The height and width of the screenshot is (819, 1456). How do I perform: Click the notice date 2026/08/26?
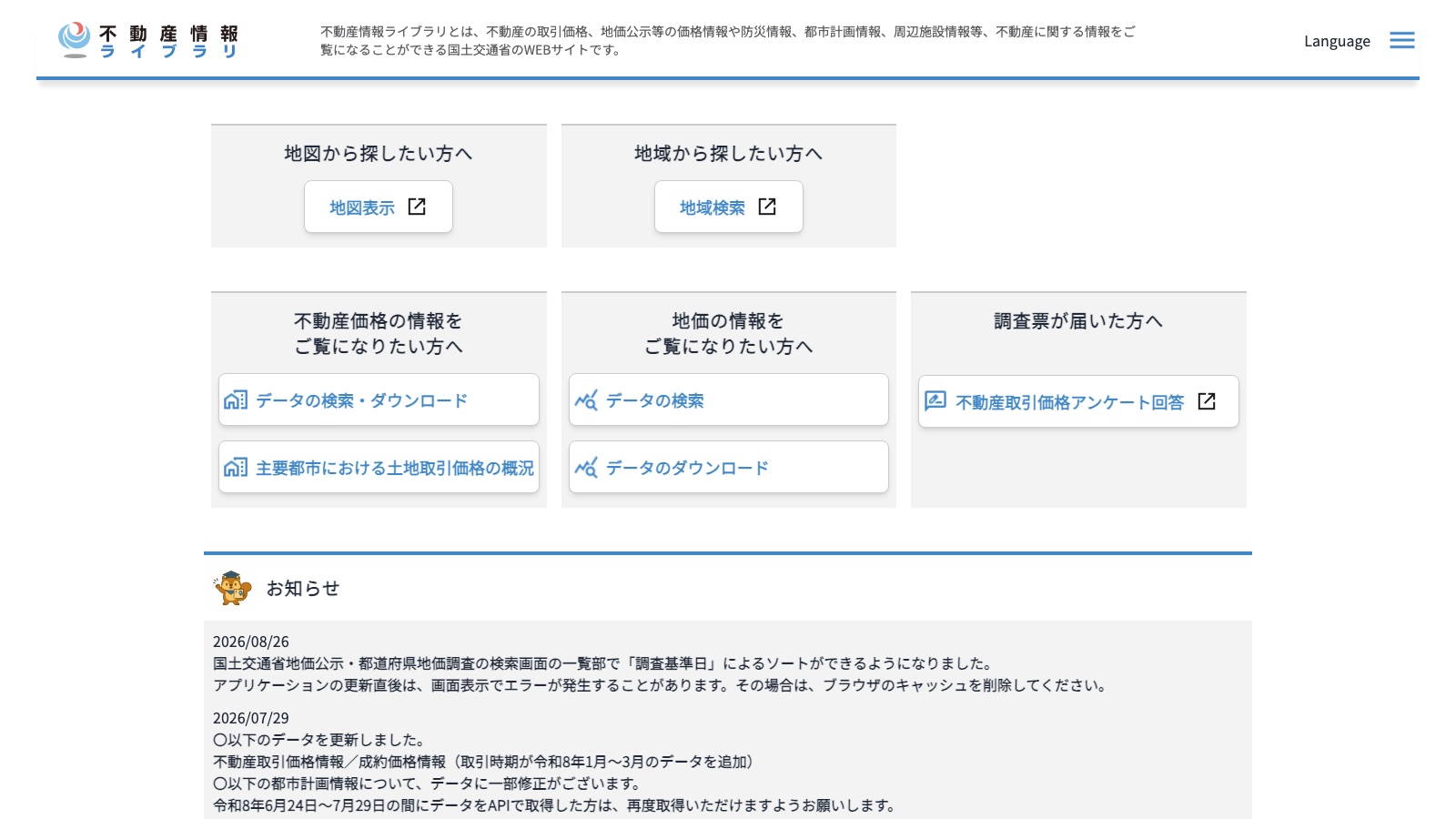tap(251, 642)
